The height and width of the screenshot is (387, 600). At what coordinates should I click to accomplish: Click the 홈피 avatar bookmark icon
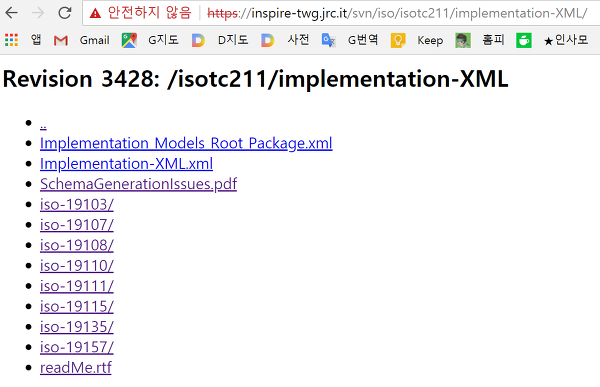(x=463, y=40)
